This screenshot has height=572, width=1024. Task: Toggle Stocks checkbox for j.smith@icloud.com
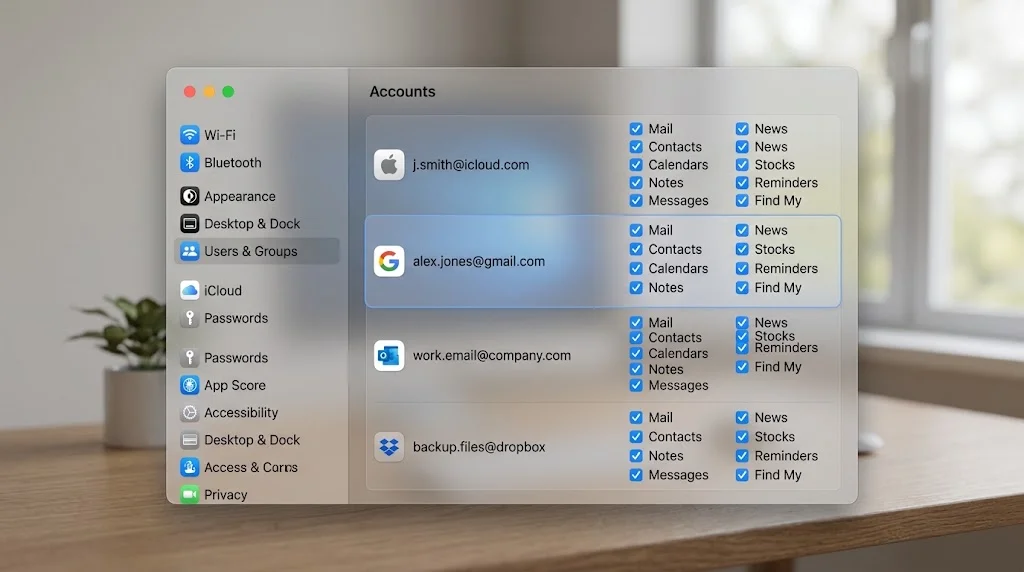pyautogui.click(x=742, y=165)
